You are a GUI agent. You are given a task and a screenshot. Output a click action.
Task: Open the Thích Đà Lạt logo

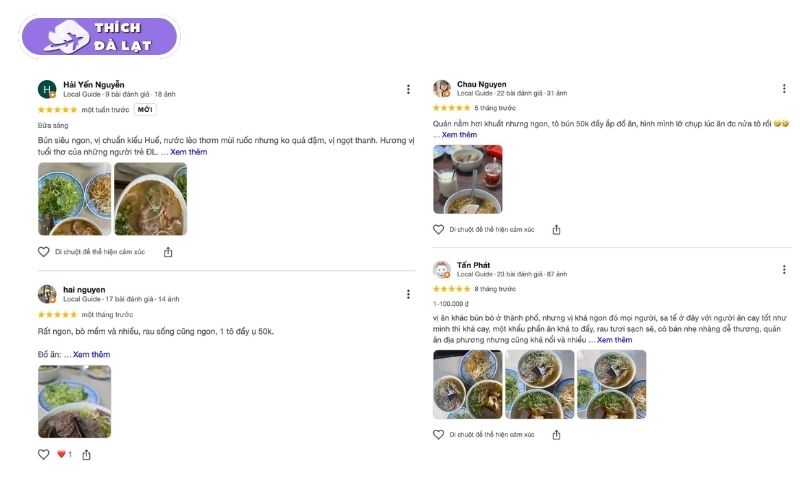coord(99,37)
